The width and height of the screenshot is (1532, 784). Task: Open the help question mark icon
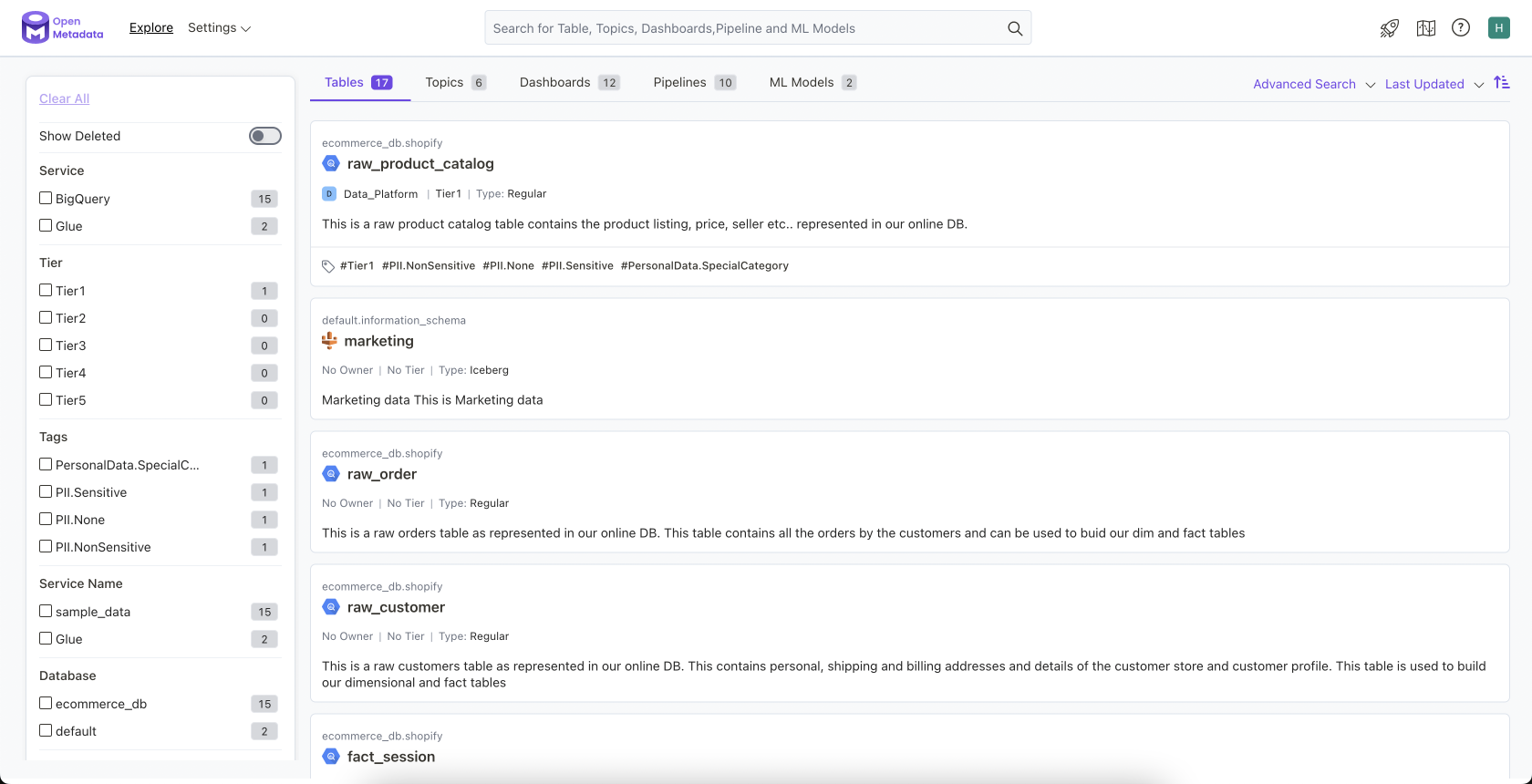click(x=1461, y=28)
